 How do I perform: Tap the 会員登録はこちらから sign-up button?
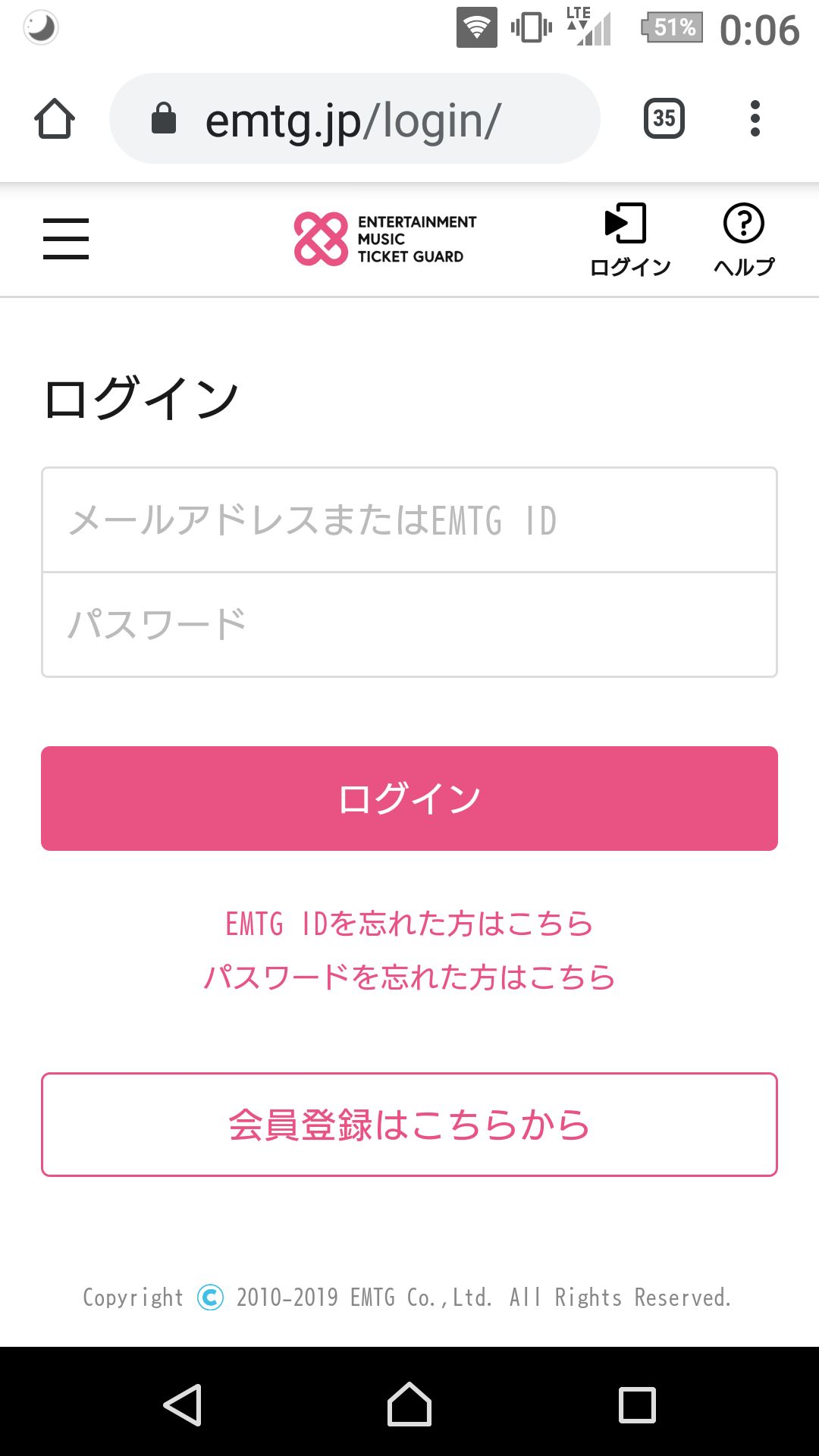click(409, 1125)
